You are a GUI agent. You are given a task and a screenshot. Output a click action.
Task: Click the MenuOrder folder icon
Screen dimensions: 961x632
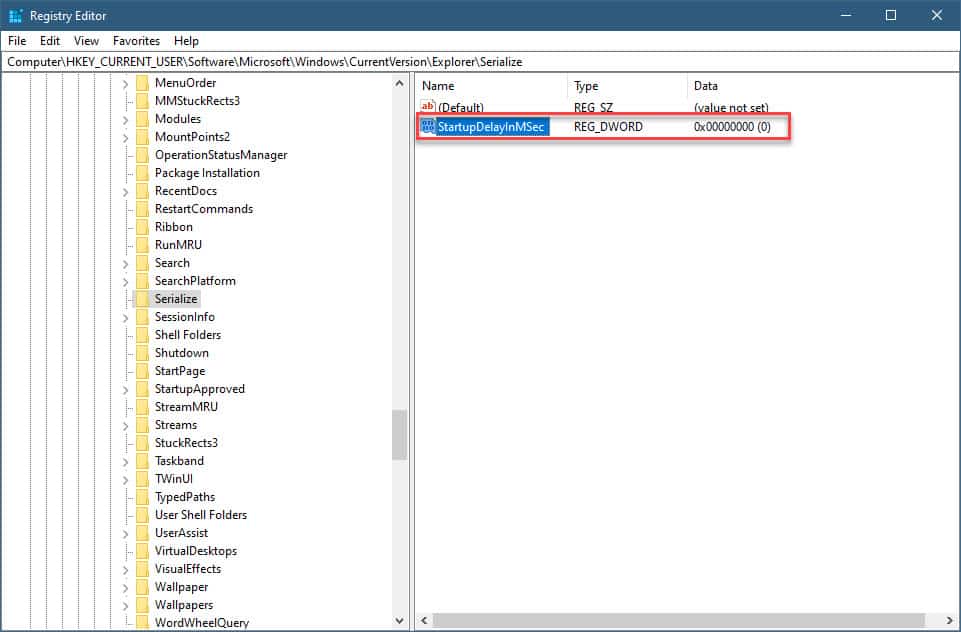pyautogui.click(x=142, y=83)
